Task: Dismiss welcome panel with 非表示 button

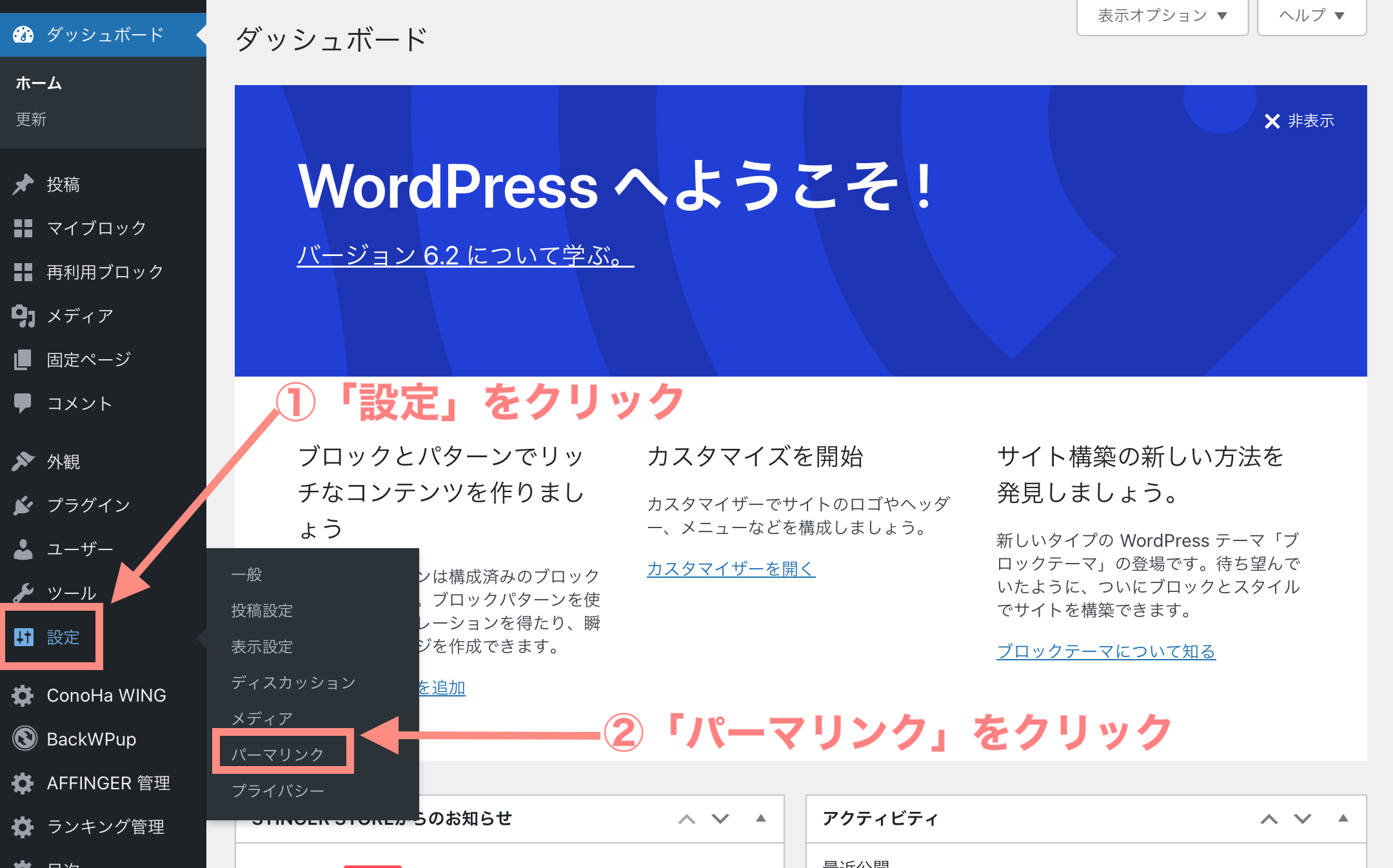Action: (x=1299, y=121)
